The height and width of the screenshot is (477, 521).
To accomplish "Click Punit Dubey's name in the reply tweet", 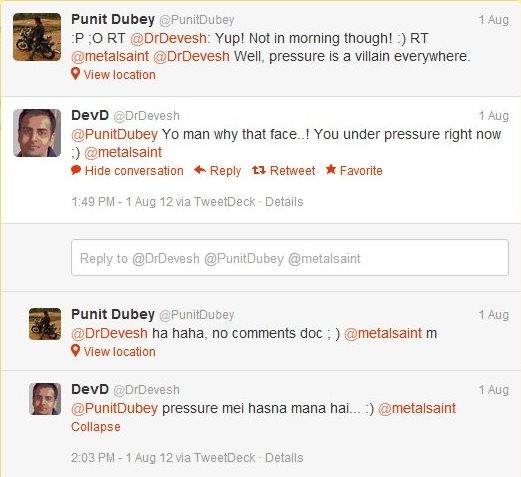I will tap(113, 314).
